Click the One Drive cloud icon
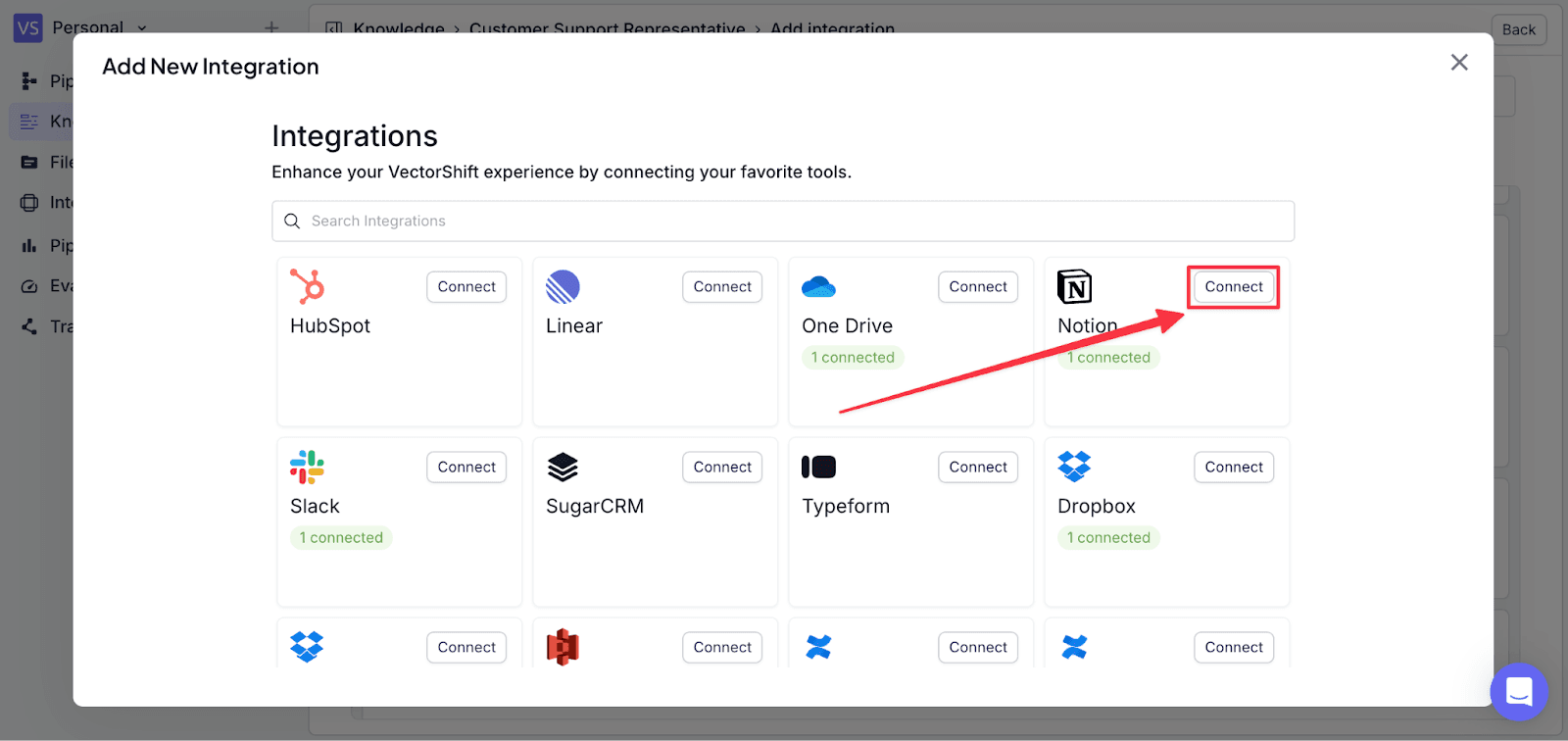The image size is (1568, 741). 818,287
